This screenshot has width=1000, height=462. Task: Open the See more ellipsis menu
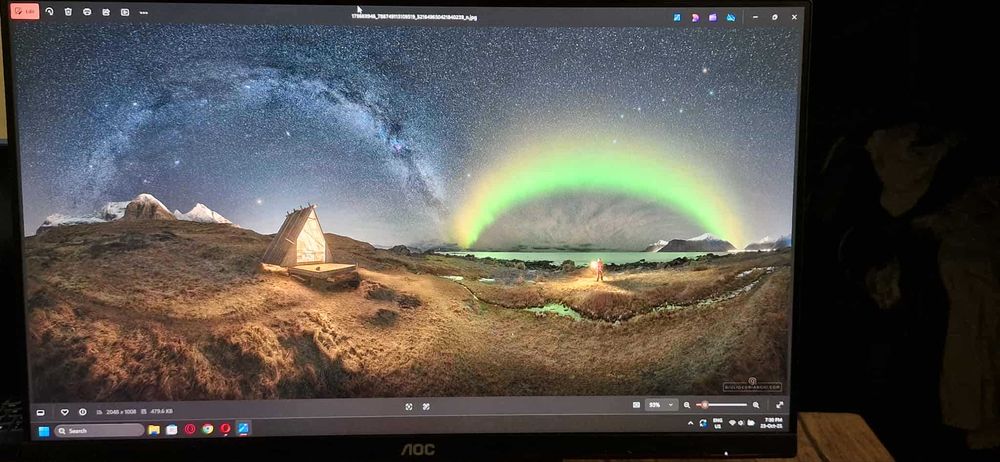[143, 13]
